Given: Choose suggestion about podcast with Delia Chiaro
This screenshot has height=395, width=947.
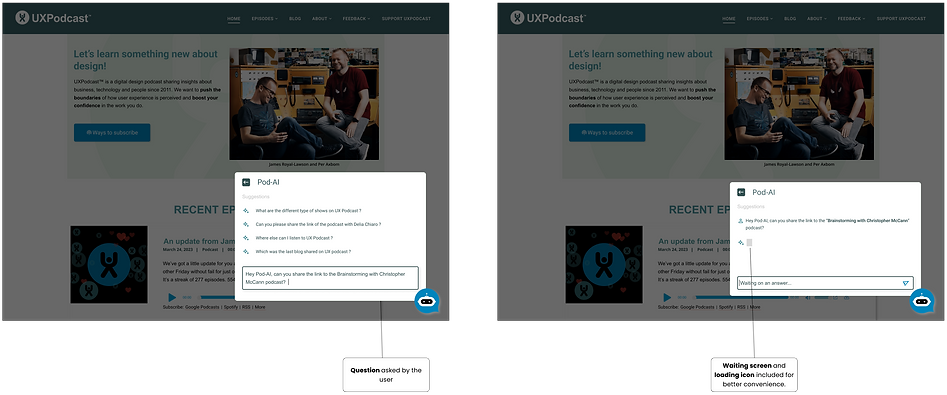Looking at the screenshot, I should tap(318, 224).
